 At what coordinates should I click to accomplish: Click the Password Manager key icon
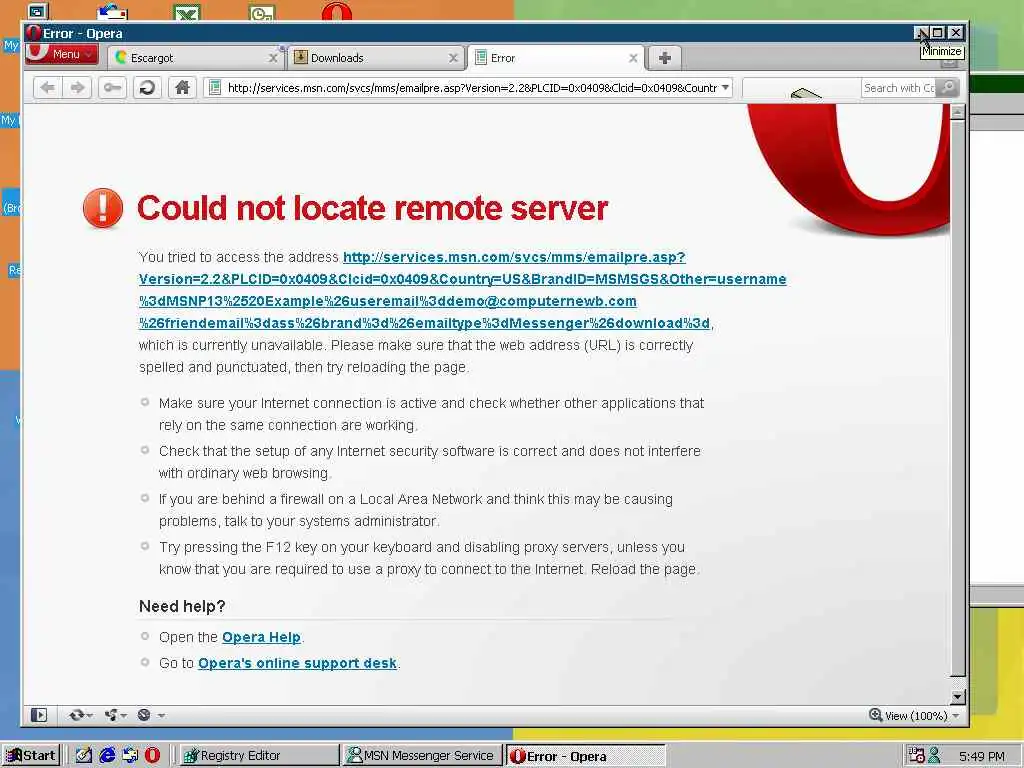[112, 88]
